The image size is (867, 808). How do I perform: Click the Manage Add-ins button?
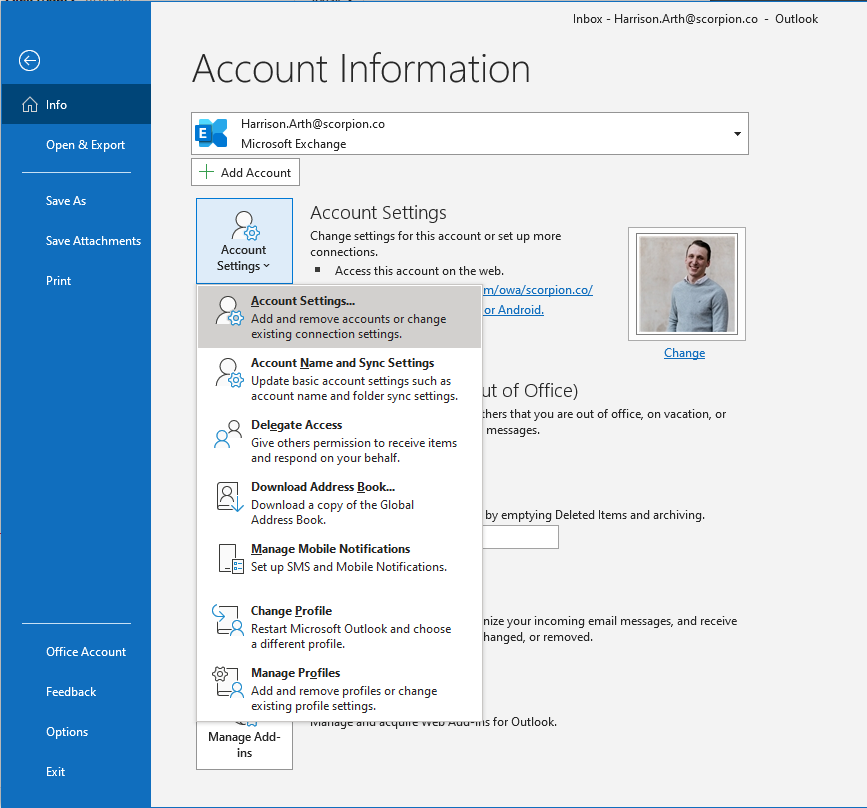[244, 744]
